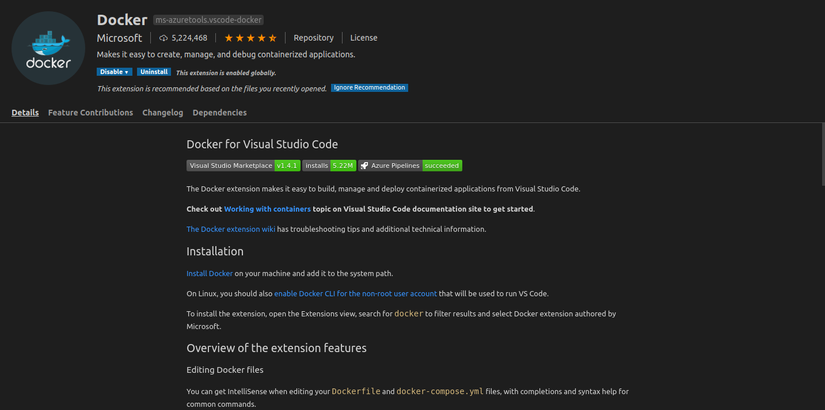This screenshot has width=825, height=410.
Task: Select the Details tab
Action: coord(25,113)
